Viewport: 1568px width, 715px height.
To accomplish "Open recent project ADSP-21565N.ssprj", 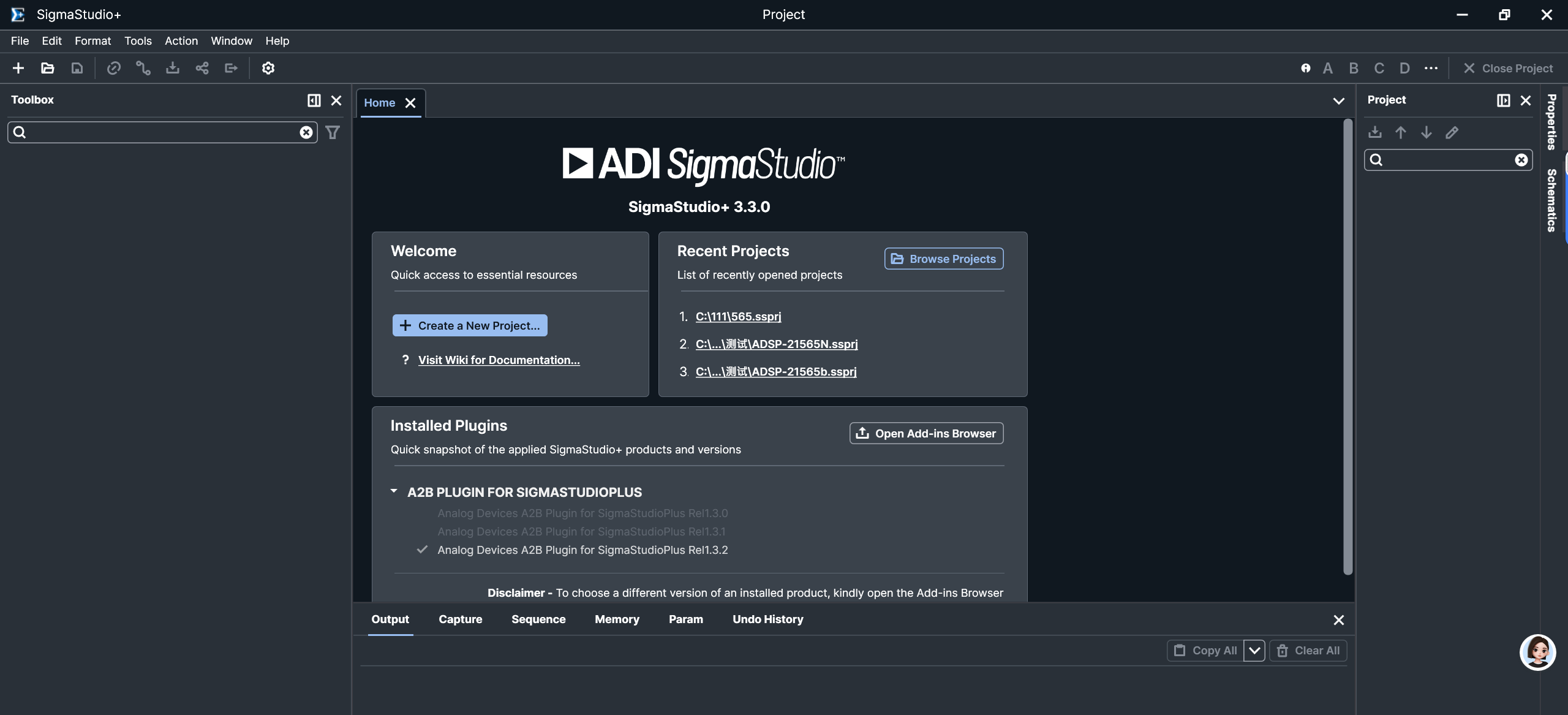I will pos(777,344).
